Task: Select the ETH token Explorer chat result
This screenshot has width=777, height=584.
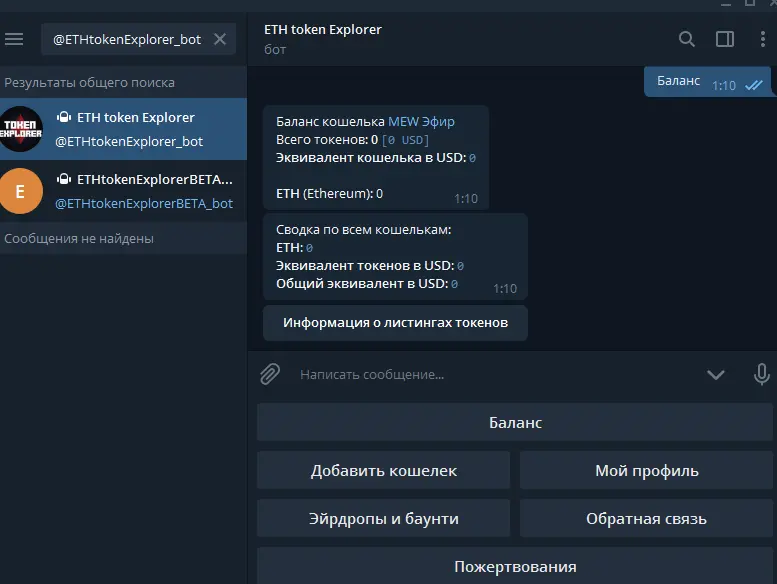Action: point(123,129)
